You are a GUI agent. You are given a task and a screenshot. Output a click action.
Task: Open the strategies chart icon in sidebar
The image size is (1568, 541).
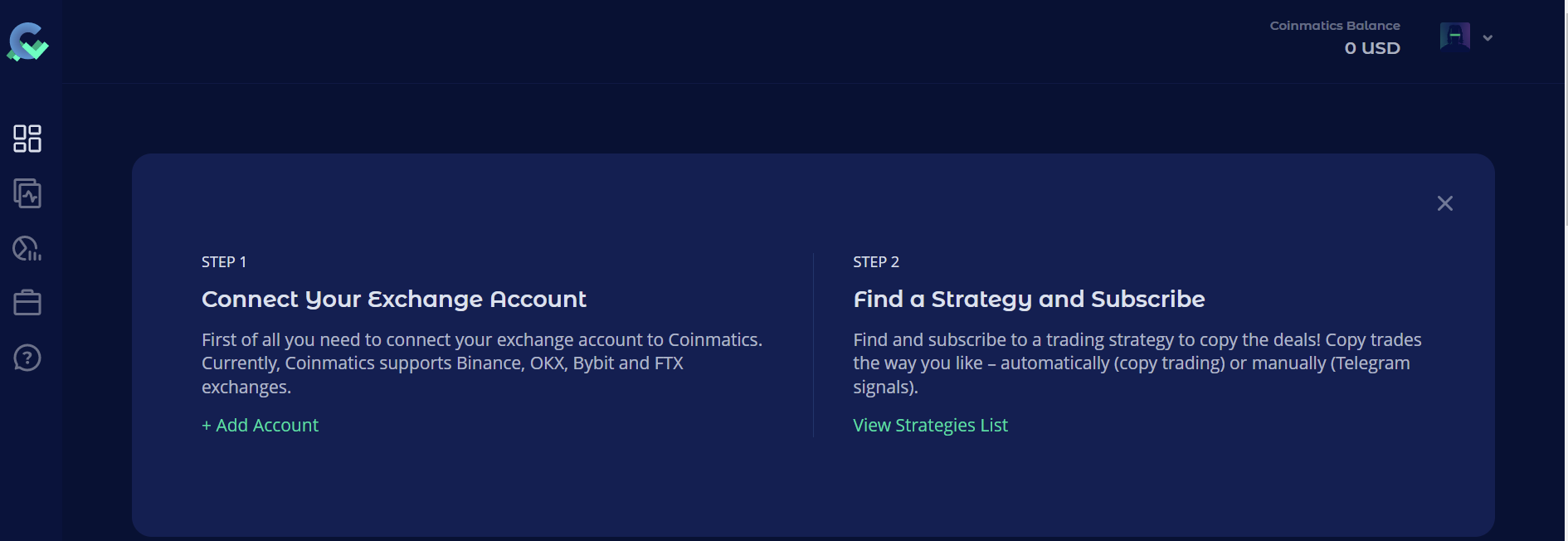pyautogui.click(x=27, y=193)
